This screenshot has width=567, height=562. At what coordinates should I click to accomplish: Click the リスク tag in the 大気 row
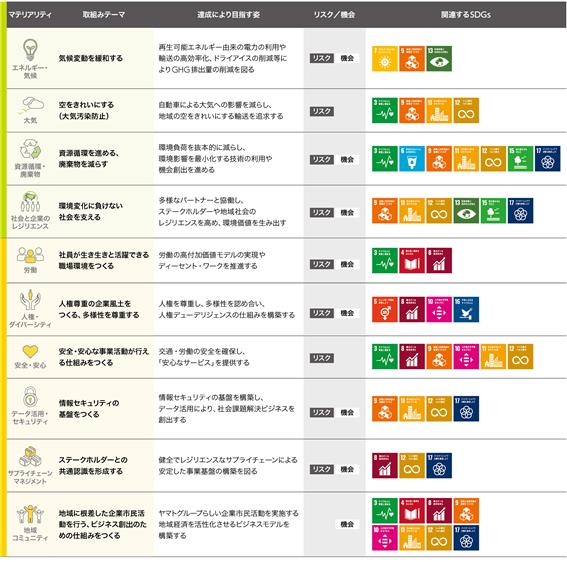[x=322, y=111]
